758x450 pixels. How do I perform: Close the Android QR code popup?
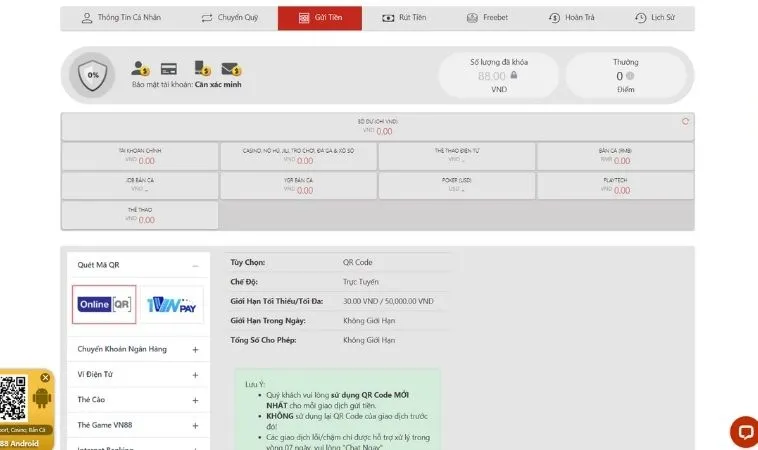pyautogui.click(x=45, y=377)
